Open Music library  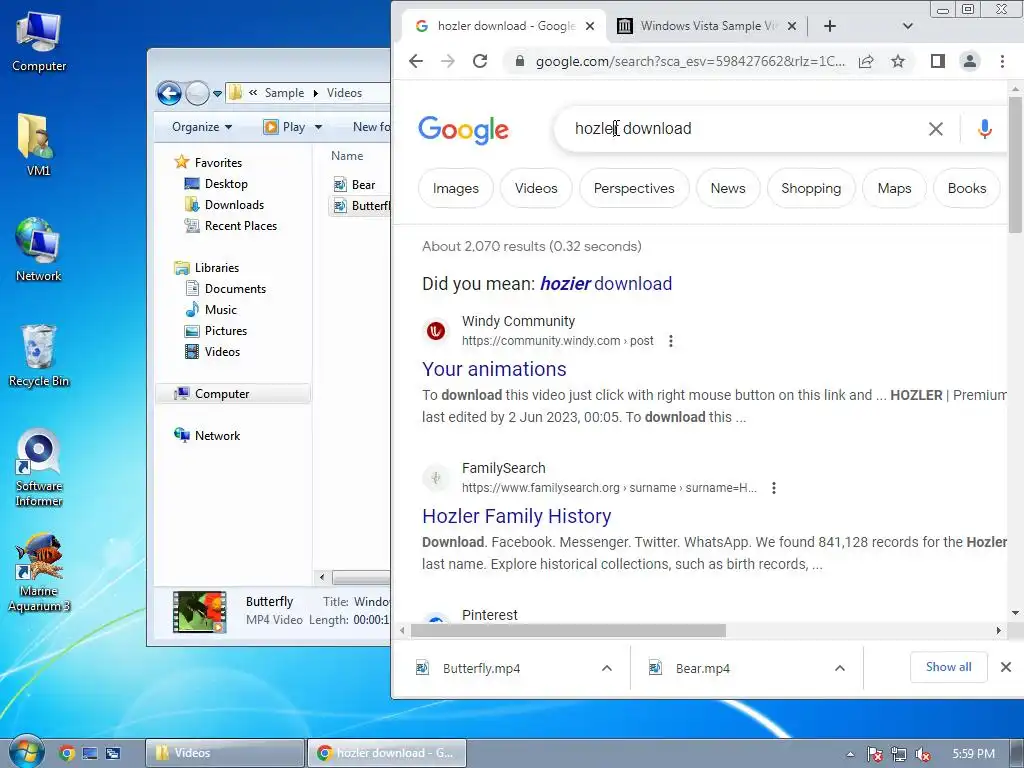(x=221, y=310)
